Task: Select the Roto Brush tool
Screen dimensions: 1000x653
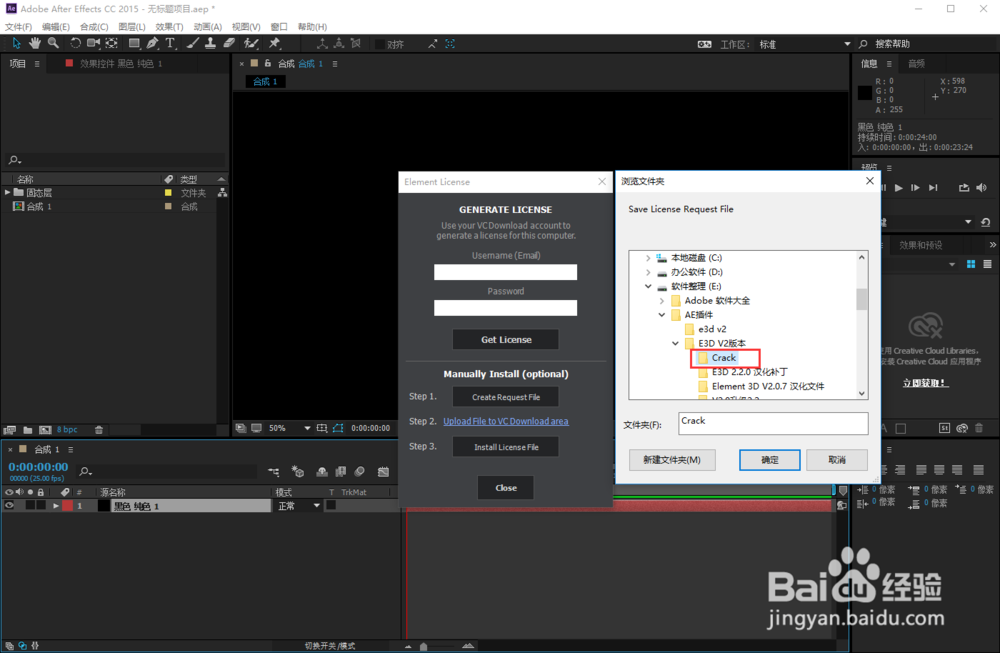Action: point(251,43)
